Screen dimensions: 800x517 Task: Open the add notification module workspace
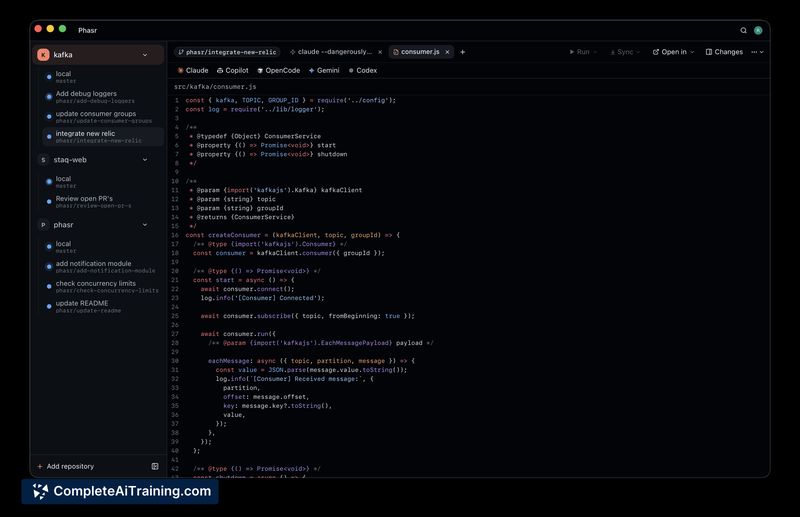(102, 267)
